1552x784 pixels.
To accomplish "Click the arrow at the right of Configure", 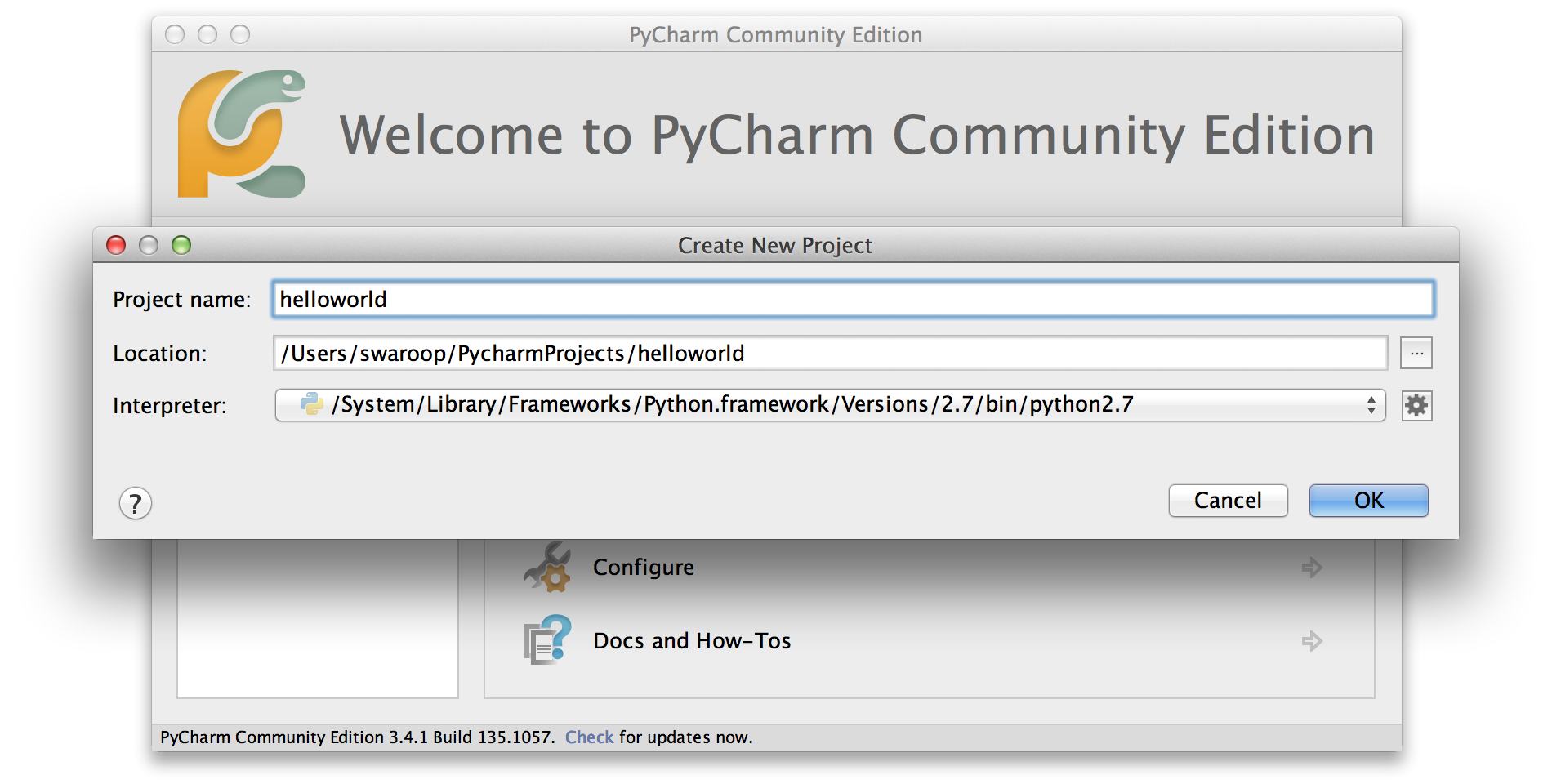I will 1312,568.
